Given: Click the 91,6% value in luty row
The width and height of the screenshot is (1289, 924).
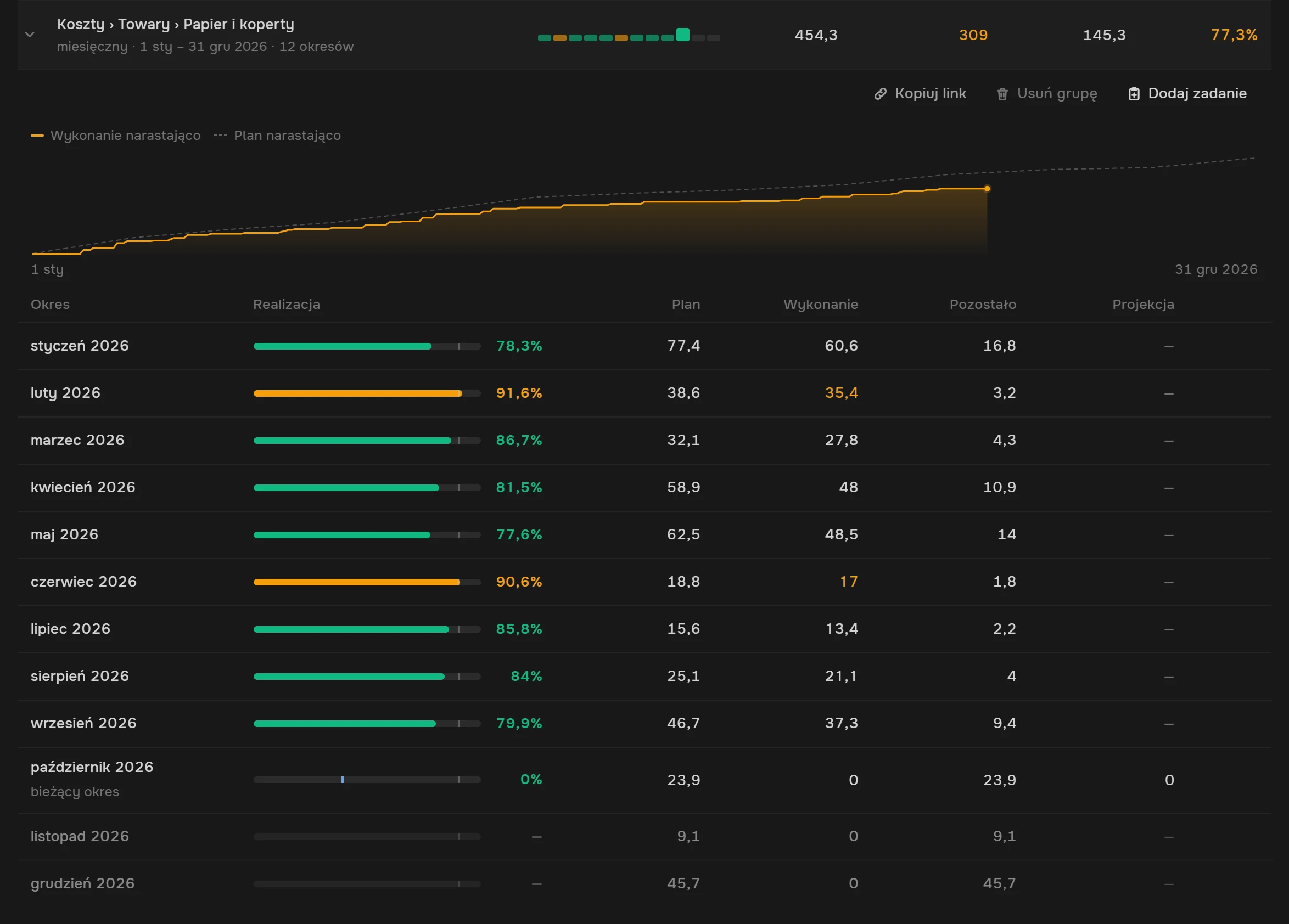Looking at the screenshot, I should point(519,392).
